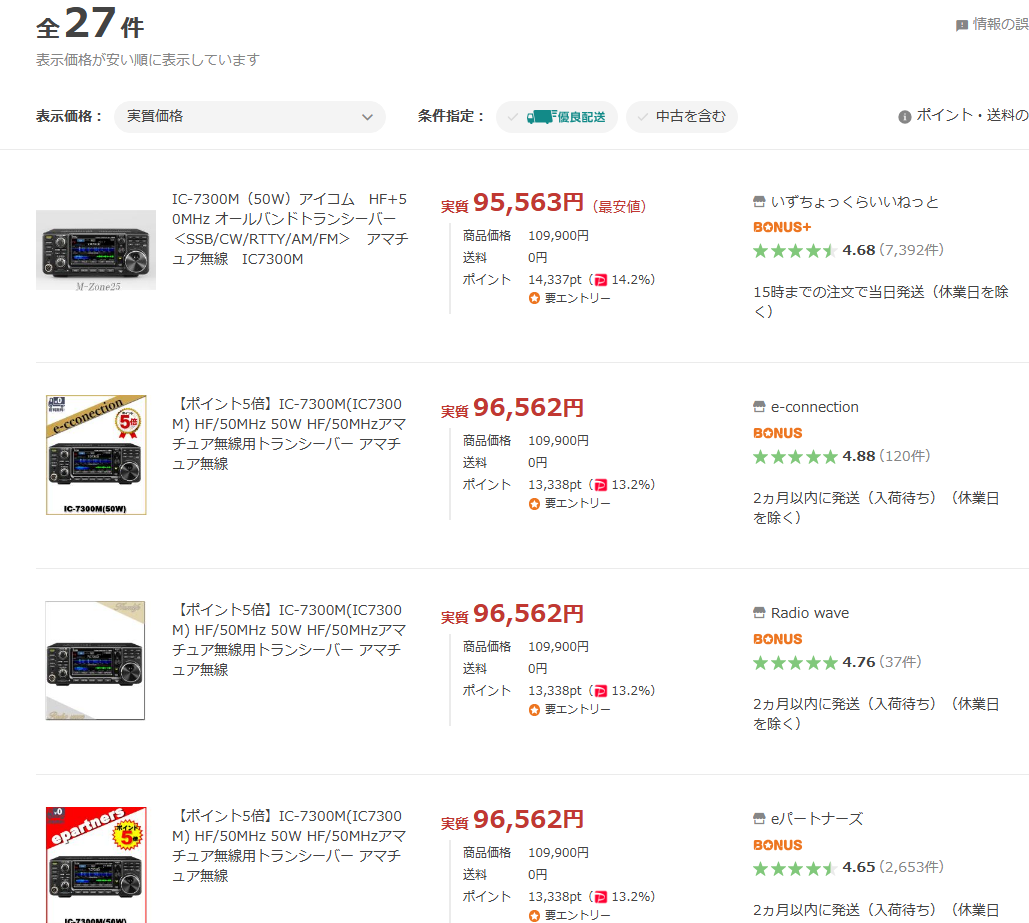Screen dimensions: 1029x923
Task: Click the store icon beside eパートナーズ
Action: pos(759,819)
